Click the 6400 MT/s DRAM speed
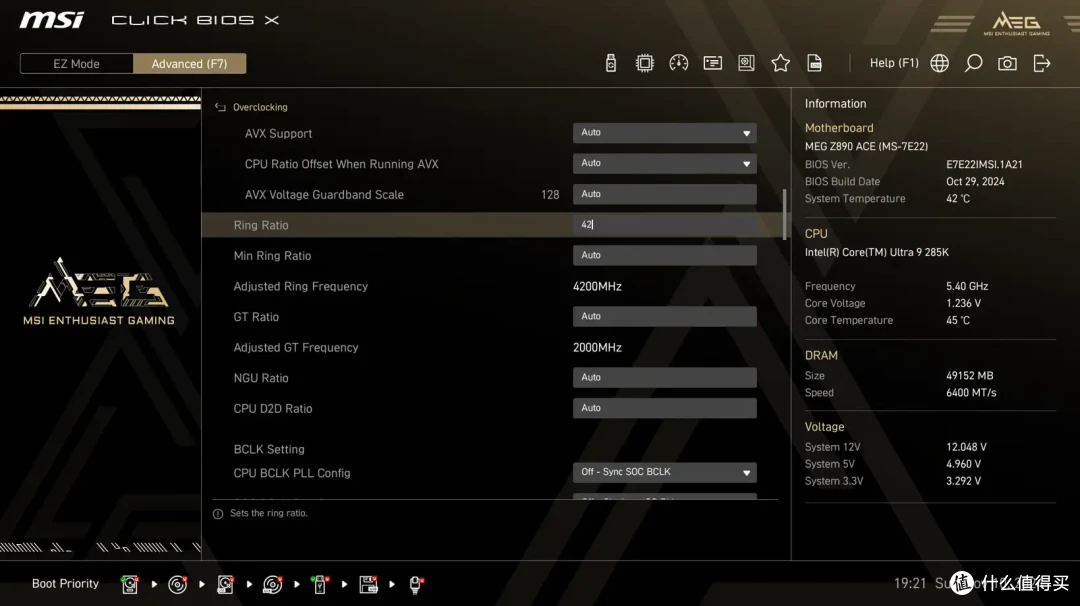This screenshot has height=606, width=1080. pos(971,393)
